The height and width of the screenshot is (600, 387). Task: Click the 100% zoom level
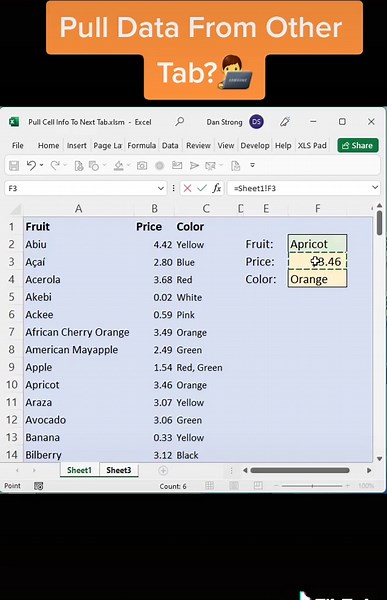[x=366, y=486]
